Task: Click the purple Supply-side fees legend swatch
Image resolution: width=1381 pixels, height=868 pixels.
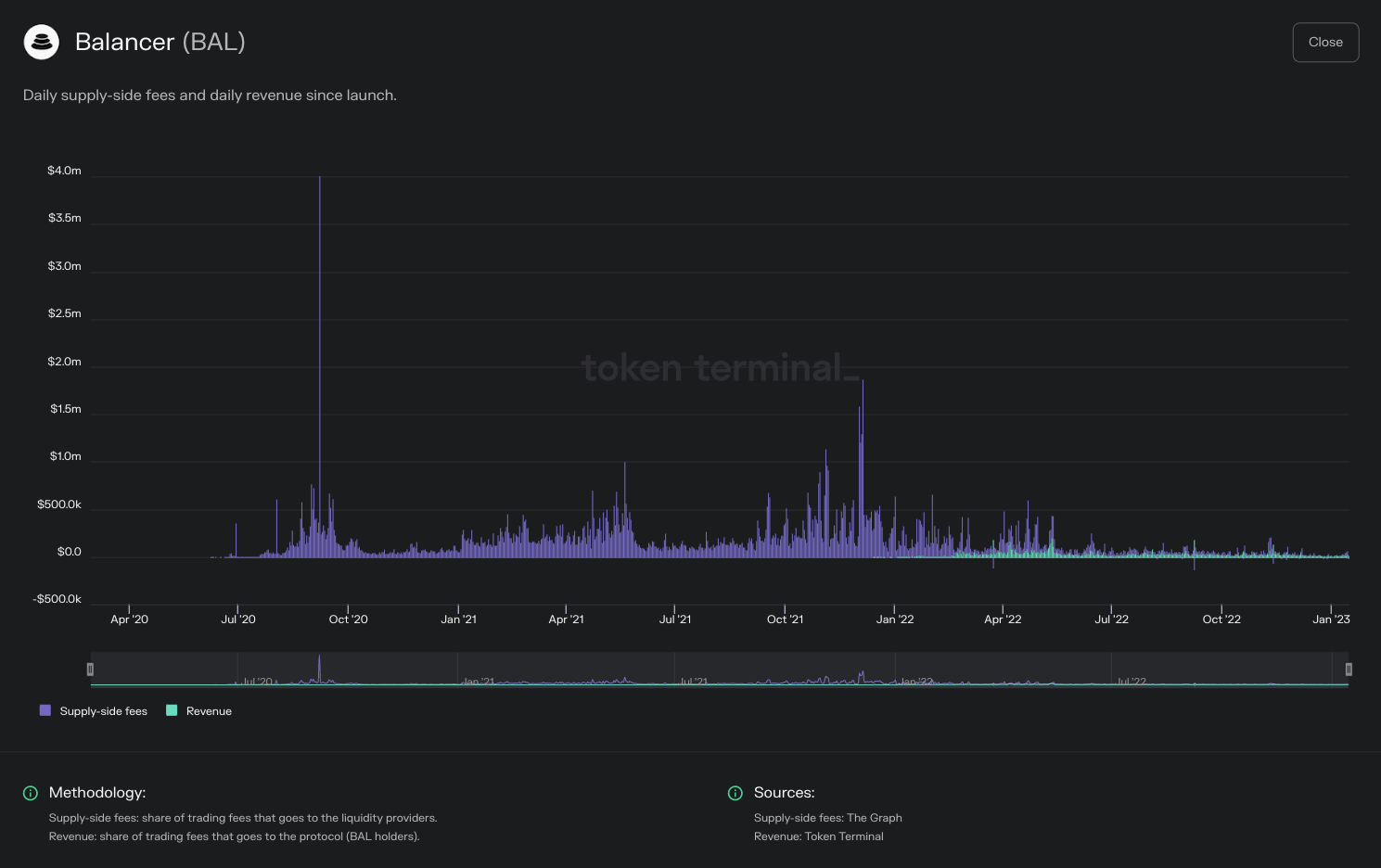Action: click(45, 709)
